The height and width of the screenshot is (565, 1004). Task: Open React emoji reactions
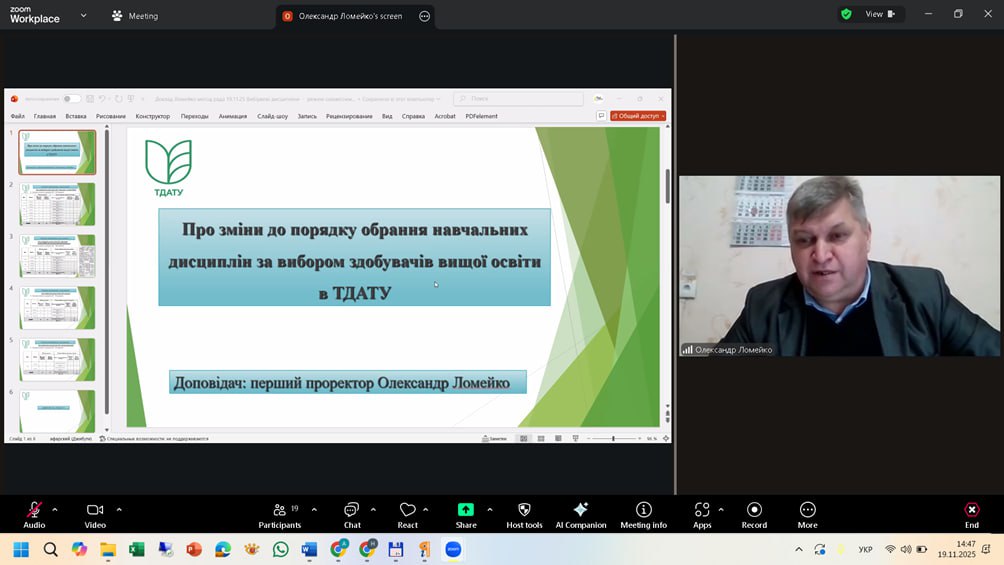(x=407, y=515)
